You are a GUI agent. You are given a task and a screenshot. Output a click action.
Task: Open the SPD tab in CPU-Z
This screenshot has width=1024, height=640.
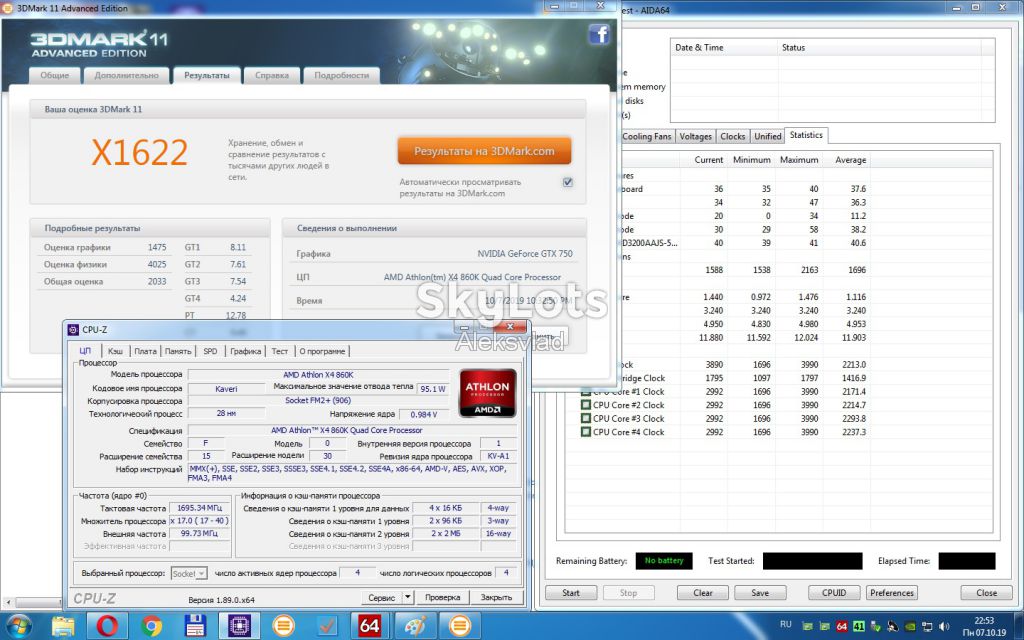[210, 351]
